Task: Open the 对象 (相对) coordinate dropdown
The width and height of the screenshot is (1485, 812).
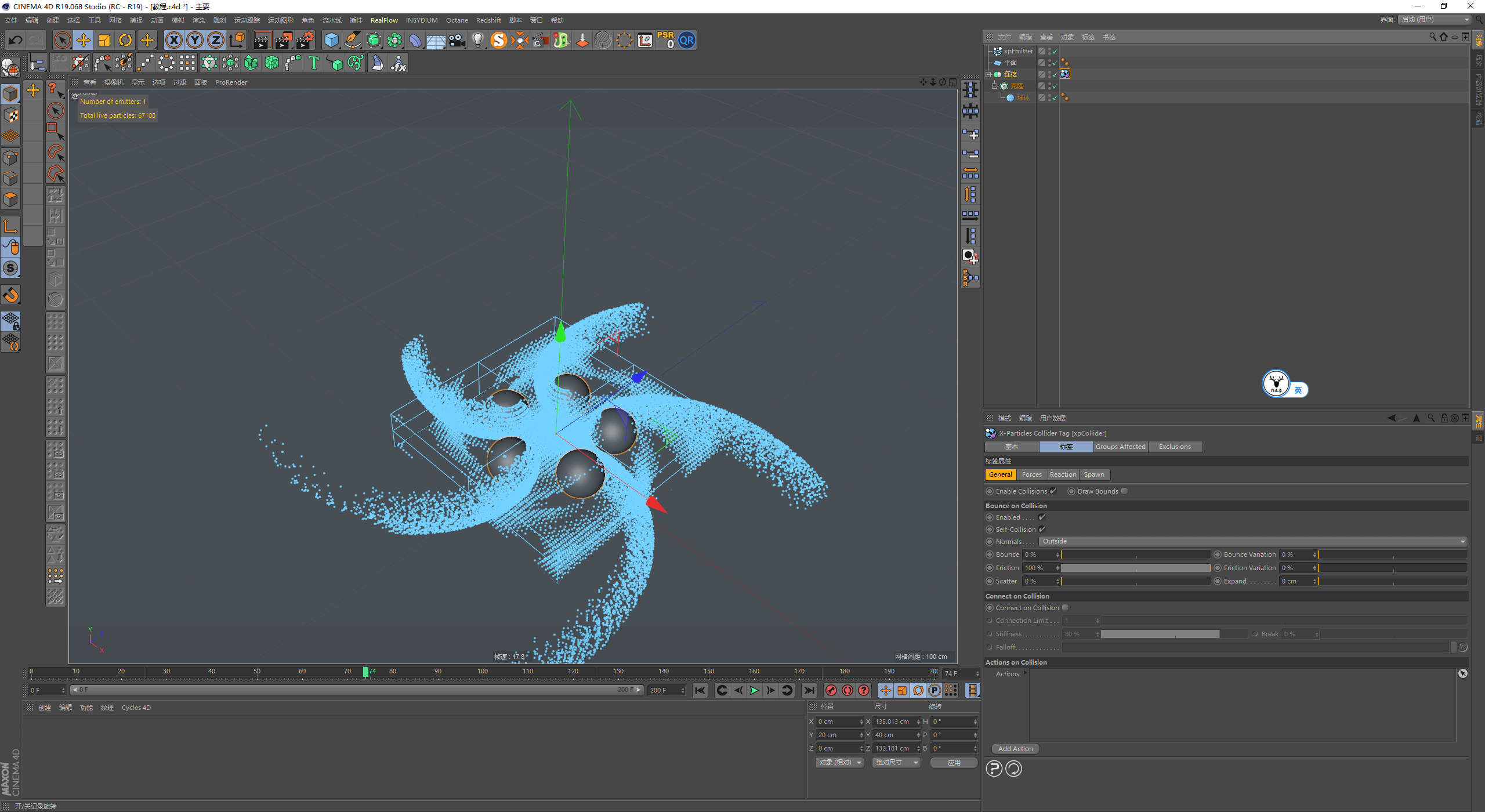Action: 839,763
